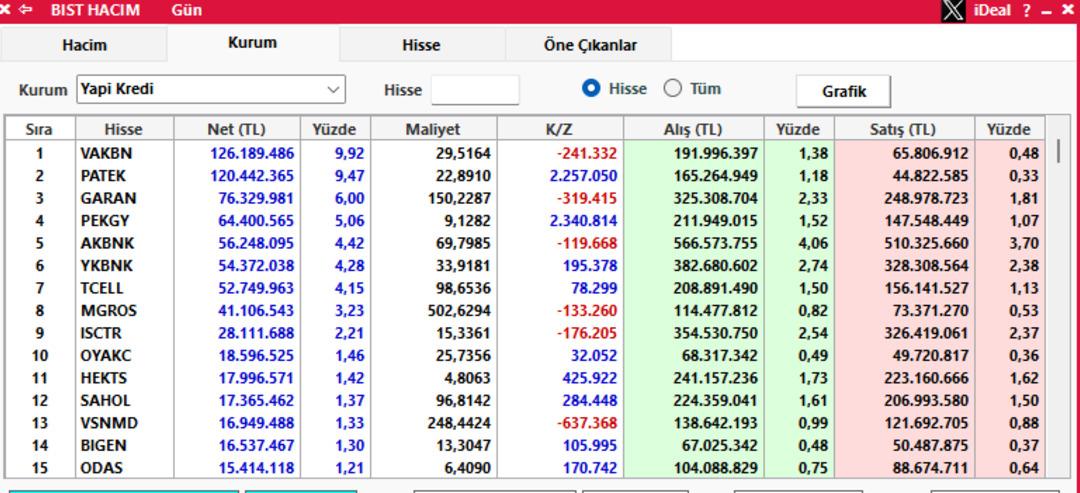Click the Hisse column header in table
The image size is (1080, 493).
coord(124,129)
